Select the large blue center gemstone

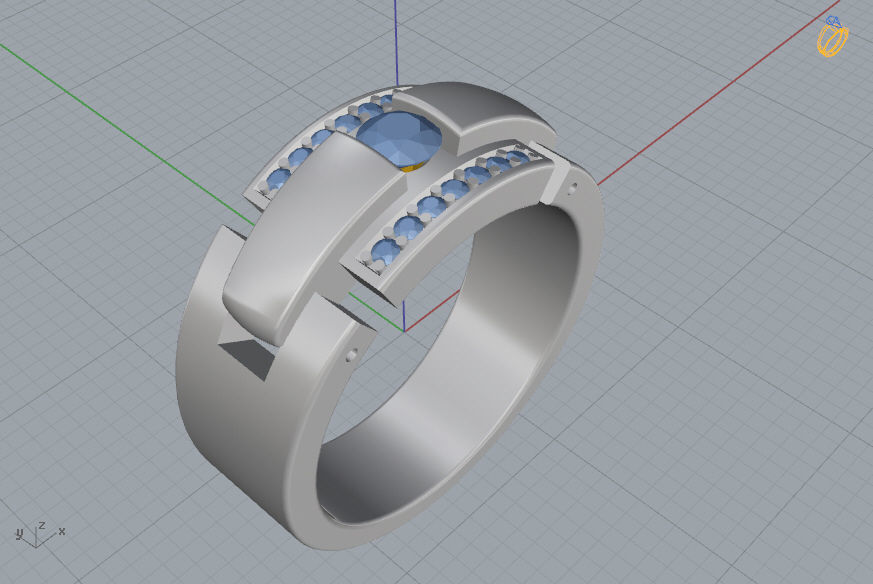point(399,139)
